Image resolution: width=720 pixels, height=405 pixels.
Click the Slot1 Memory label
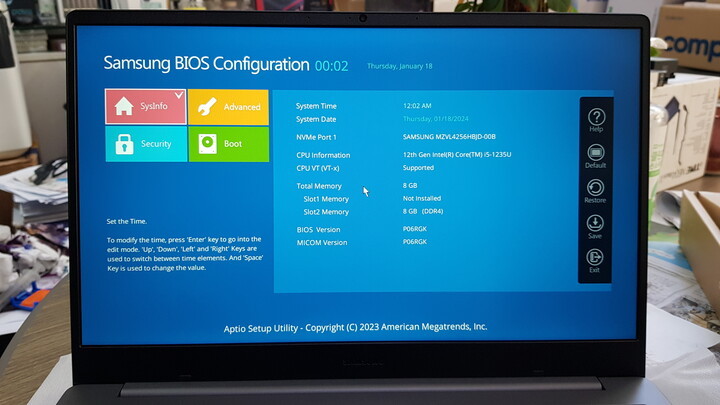[x=326, y=199]
